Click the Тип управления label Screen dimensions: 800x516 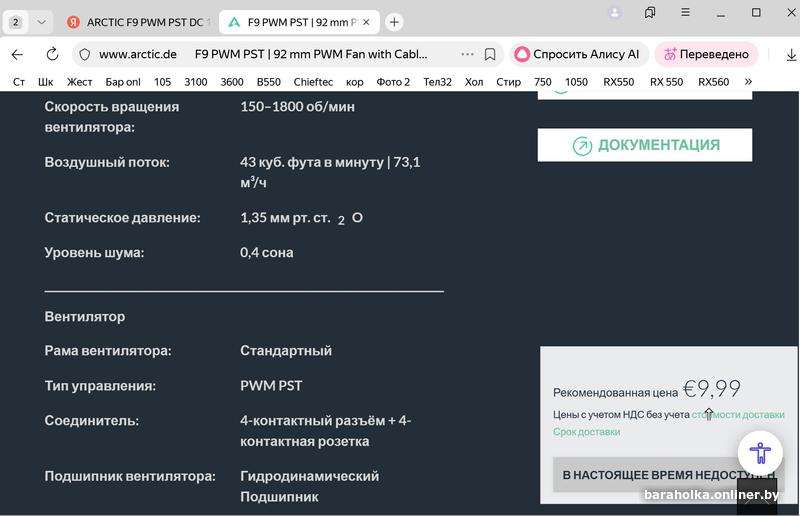coord(100,386)
